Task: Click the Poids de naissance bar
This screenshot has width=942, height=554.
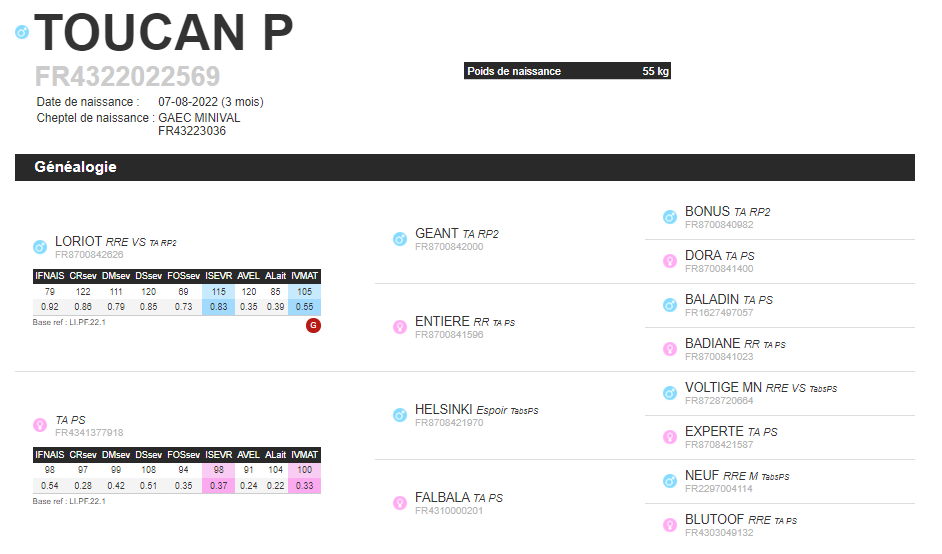Action: (x=567, y=71)
